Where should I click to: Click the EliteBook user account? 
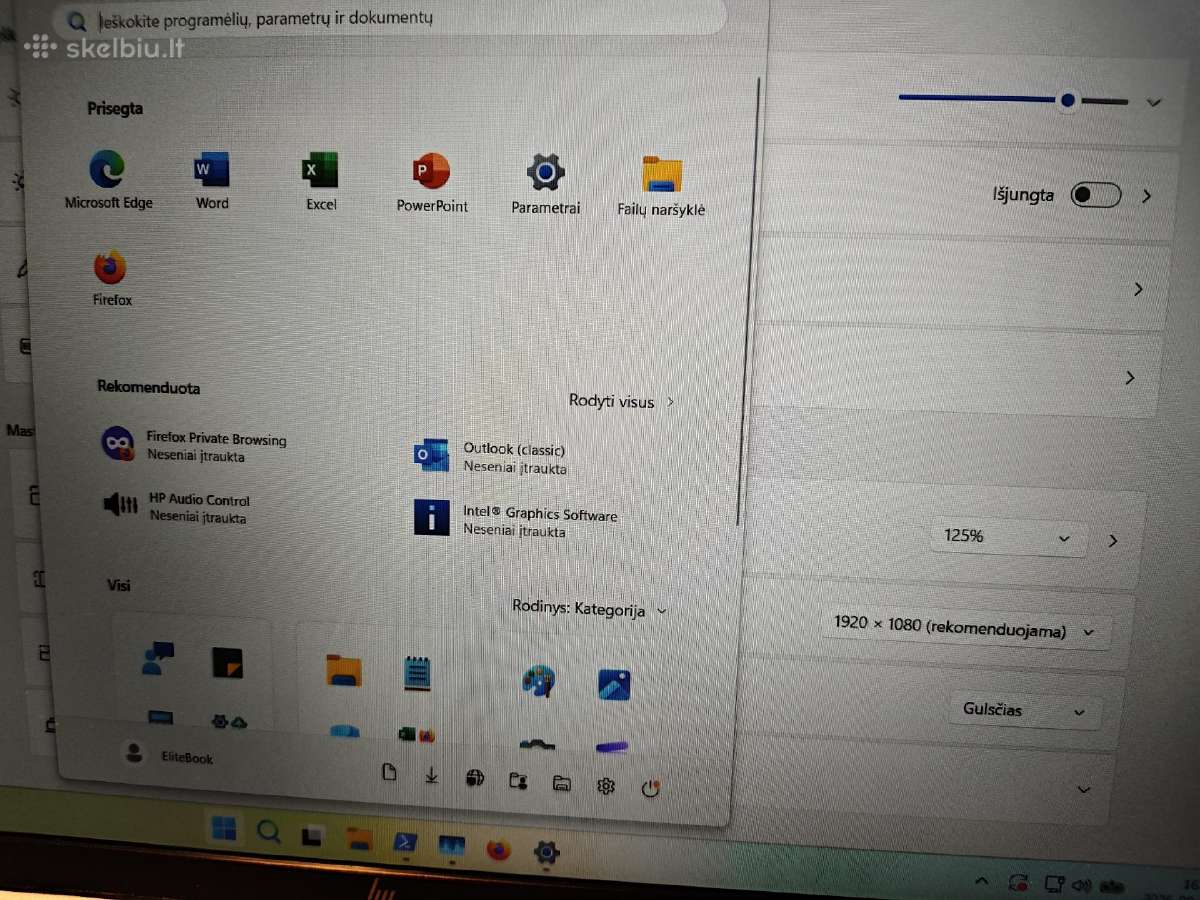168,755
